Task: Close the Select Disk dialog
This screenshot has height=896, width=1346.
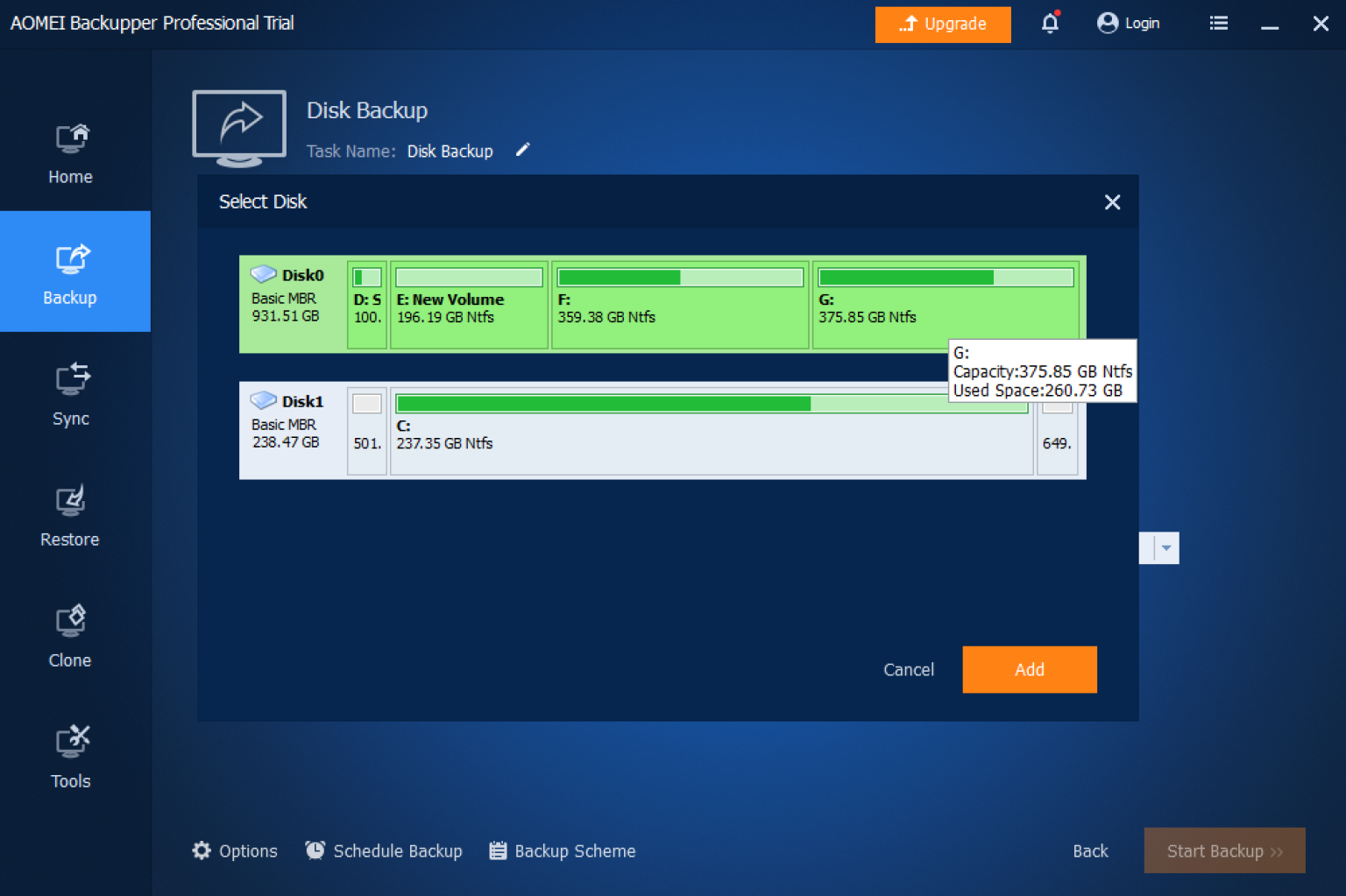Action: 1112,202
